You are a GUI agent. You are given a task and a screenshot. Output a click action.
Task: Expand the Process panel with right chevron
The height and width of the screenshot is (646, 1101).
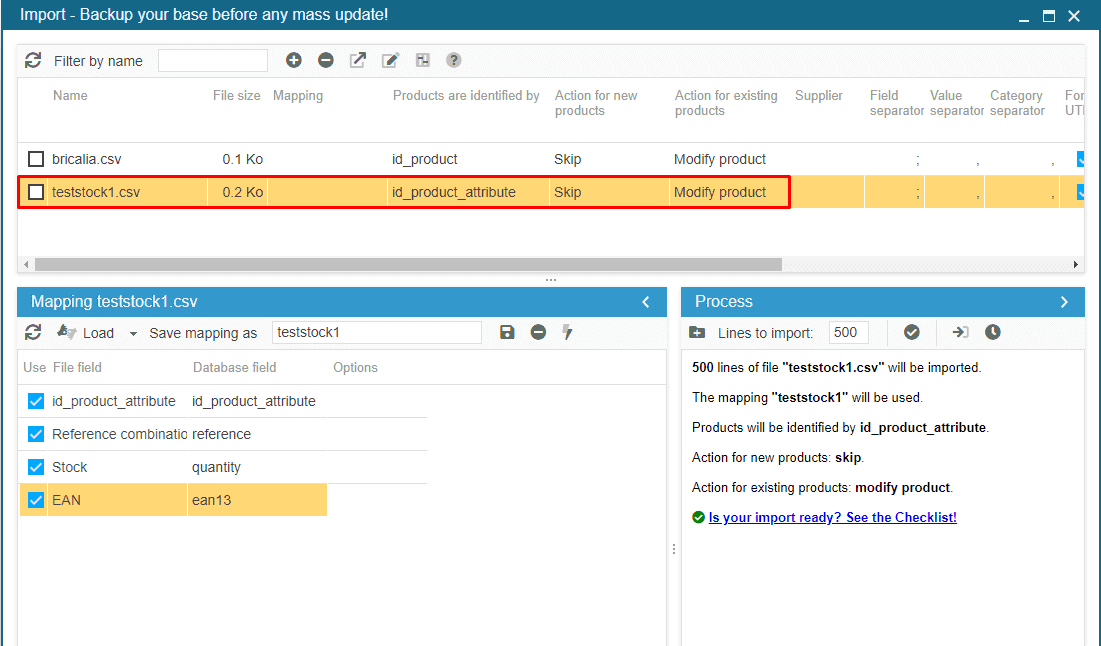(1064, 302)
